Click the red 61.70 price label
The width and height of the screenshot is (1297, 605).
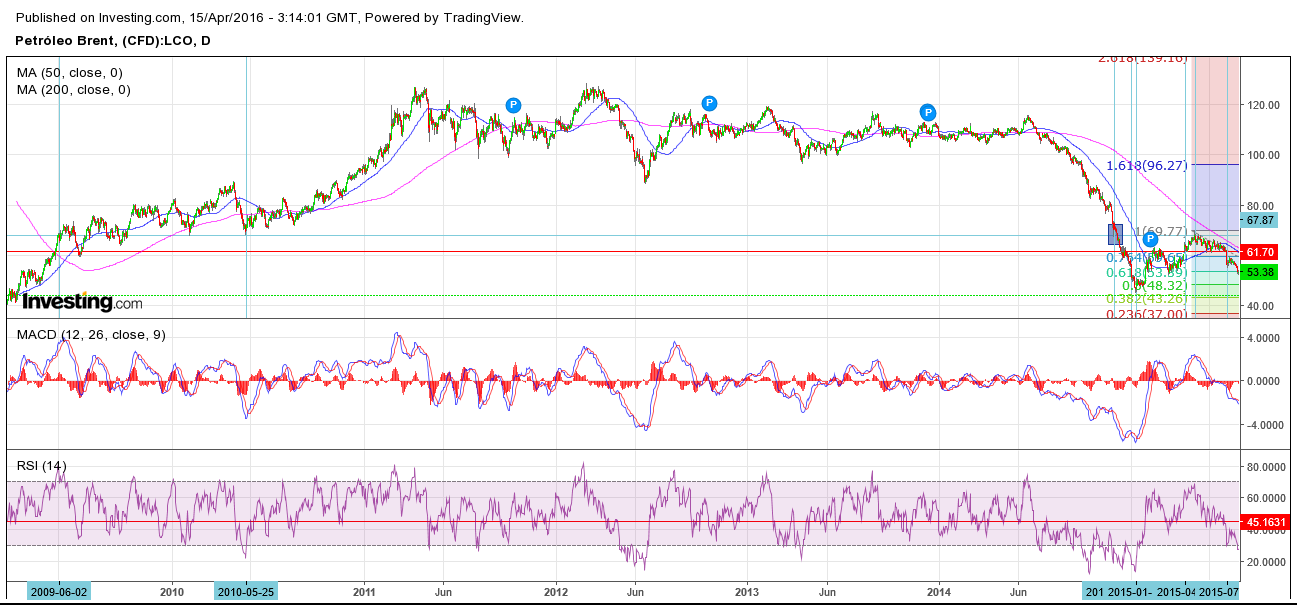point(1258,252)
